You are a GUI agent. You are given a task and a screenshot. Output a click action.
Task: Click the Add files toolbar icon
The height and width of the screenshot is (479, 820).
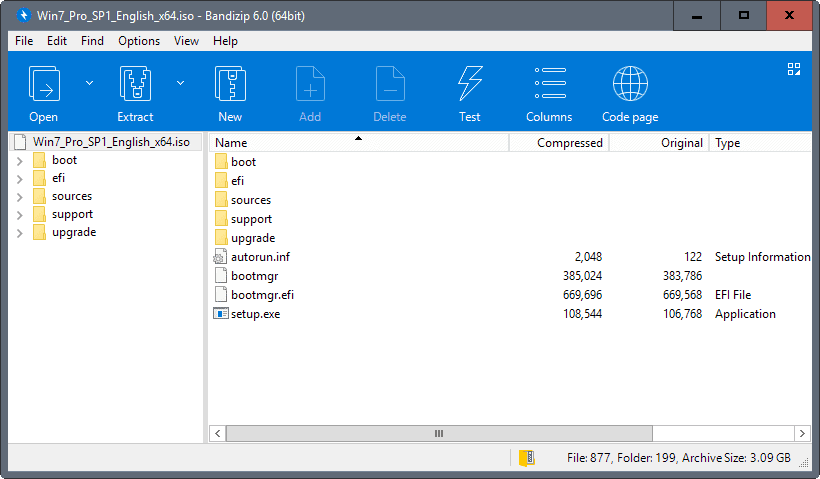pos(310,84)
